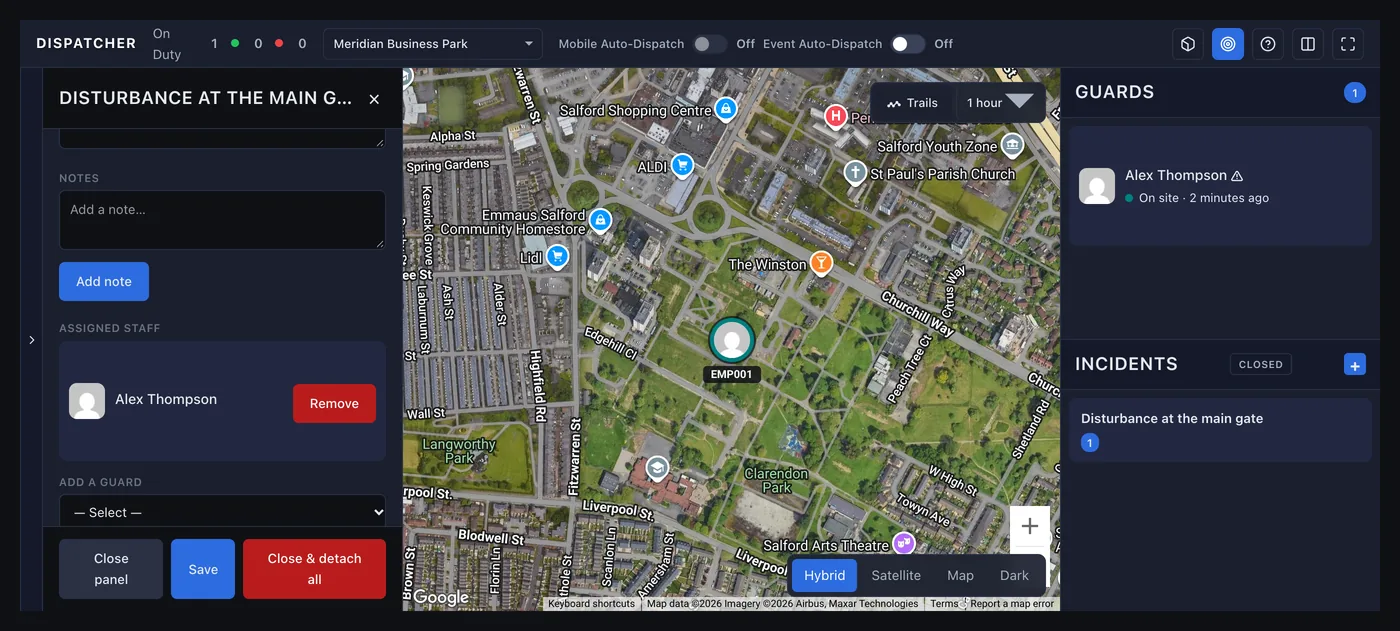The image size is (1400, 631).
Task: Click Close & detach all button
Action: point(314,569)
